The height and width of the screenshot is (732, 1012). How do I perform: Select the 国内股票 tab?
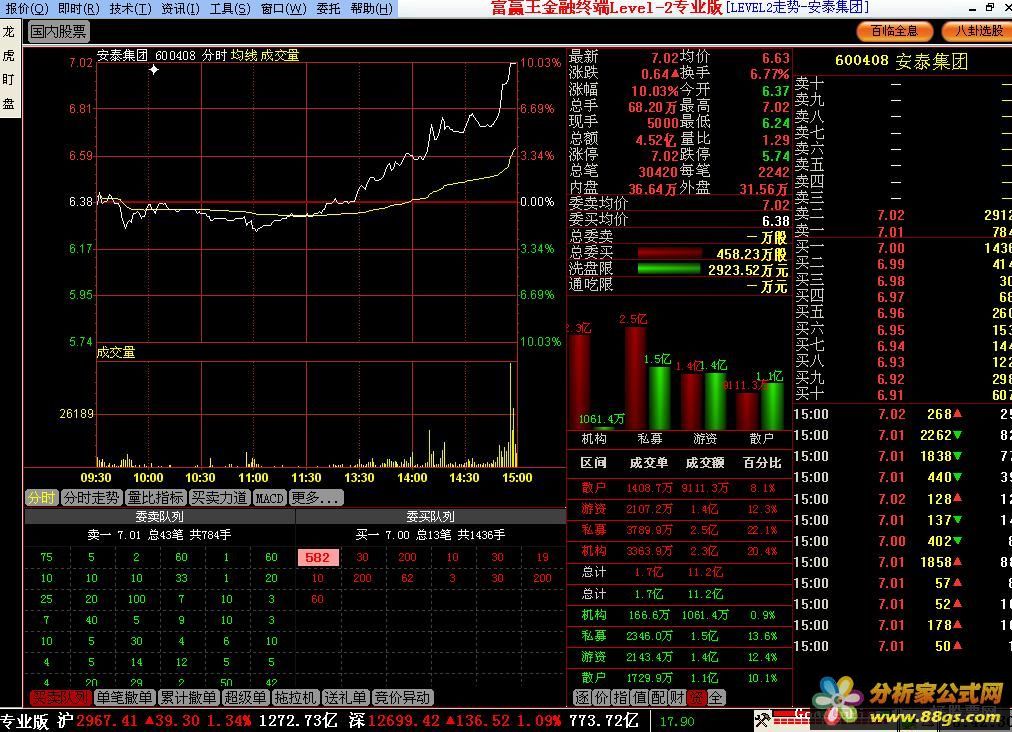click(58, 31)
